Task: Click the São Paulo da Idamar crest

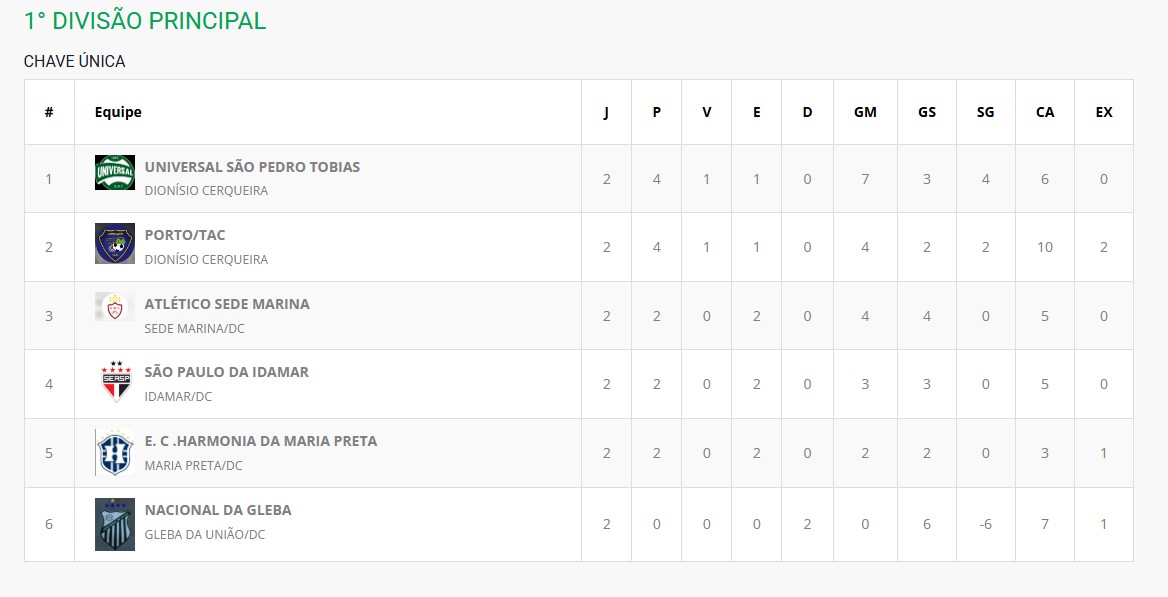Action: 114,381
